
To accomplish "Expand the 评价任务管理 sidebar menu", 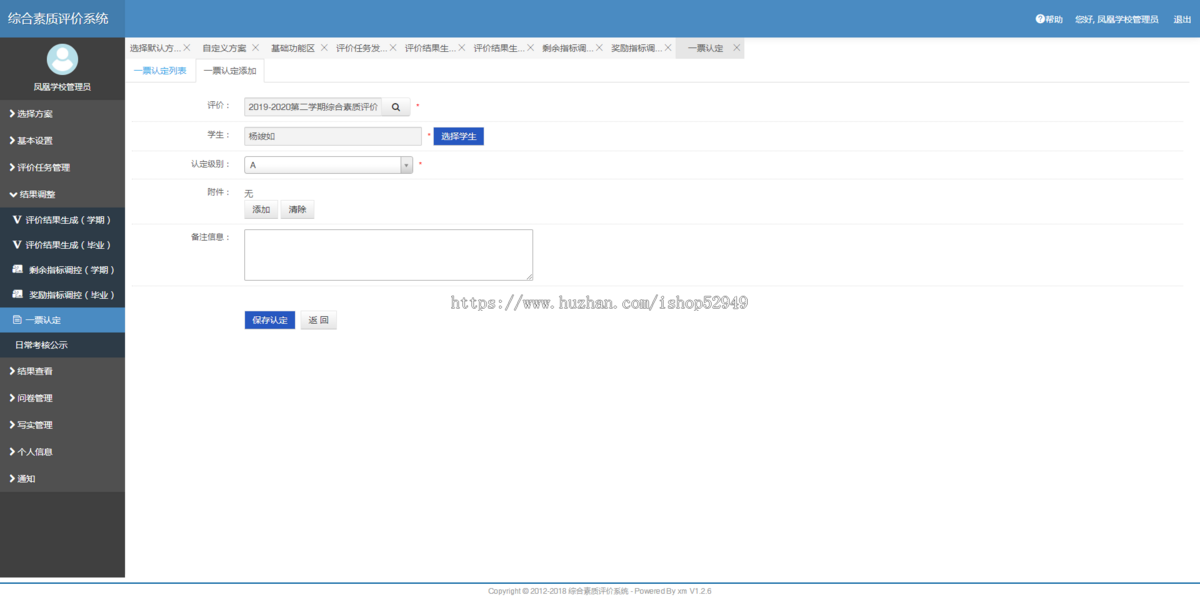I will coord(62,167).
